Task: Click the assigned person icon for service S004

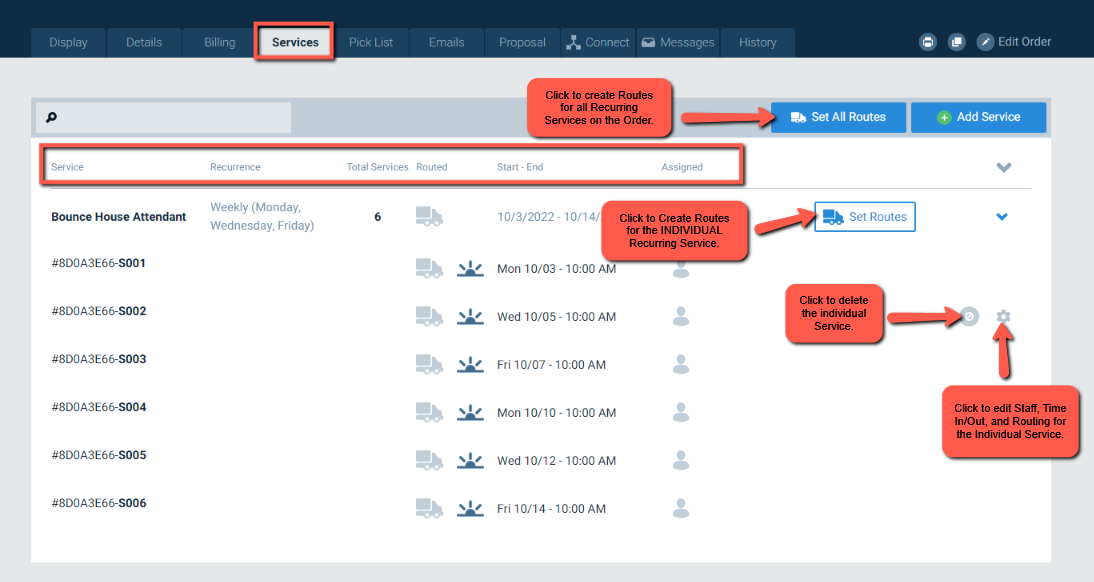Action: tap(681, 412)
